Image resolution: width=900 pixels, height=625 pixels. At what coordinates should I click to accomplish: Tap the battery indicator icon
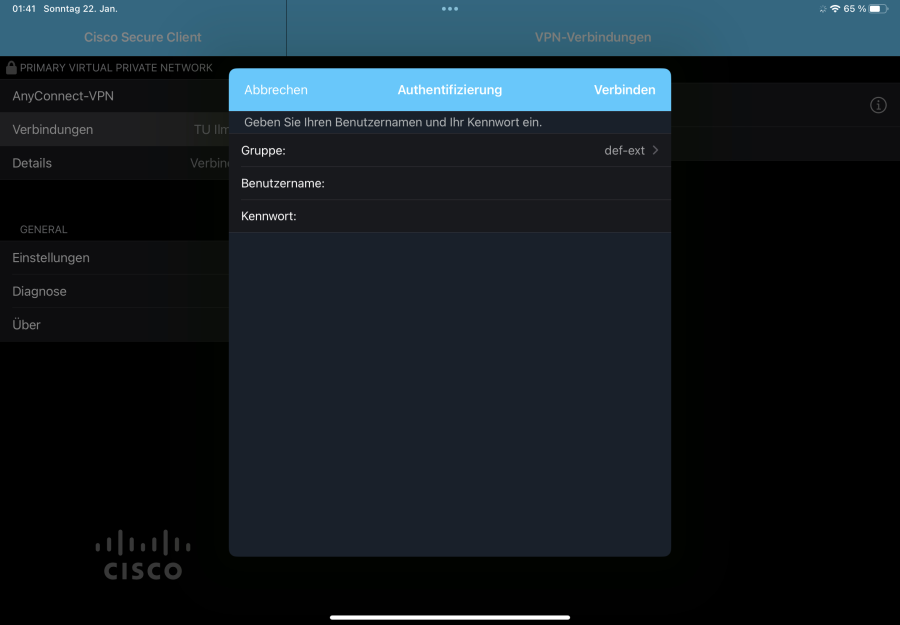coord(878,9)
